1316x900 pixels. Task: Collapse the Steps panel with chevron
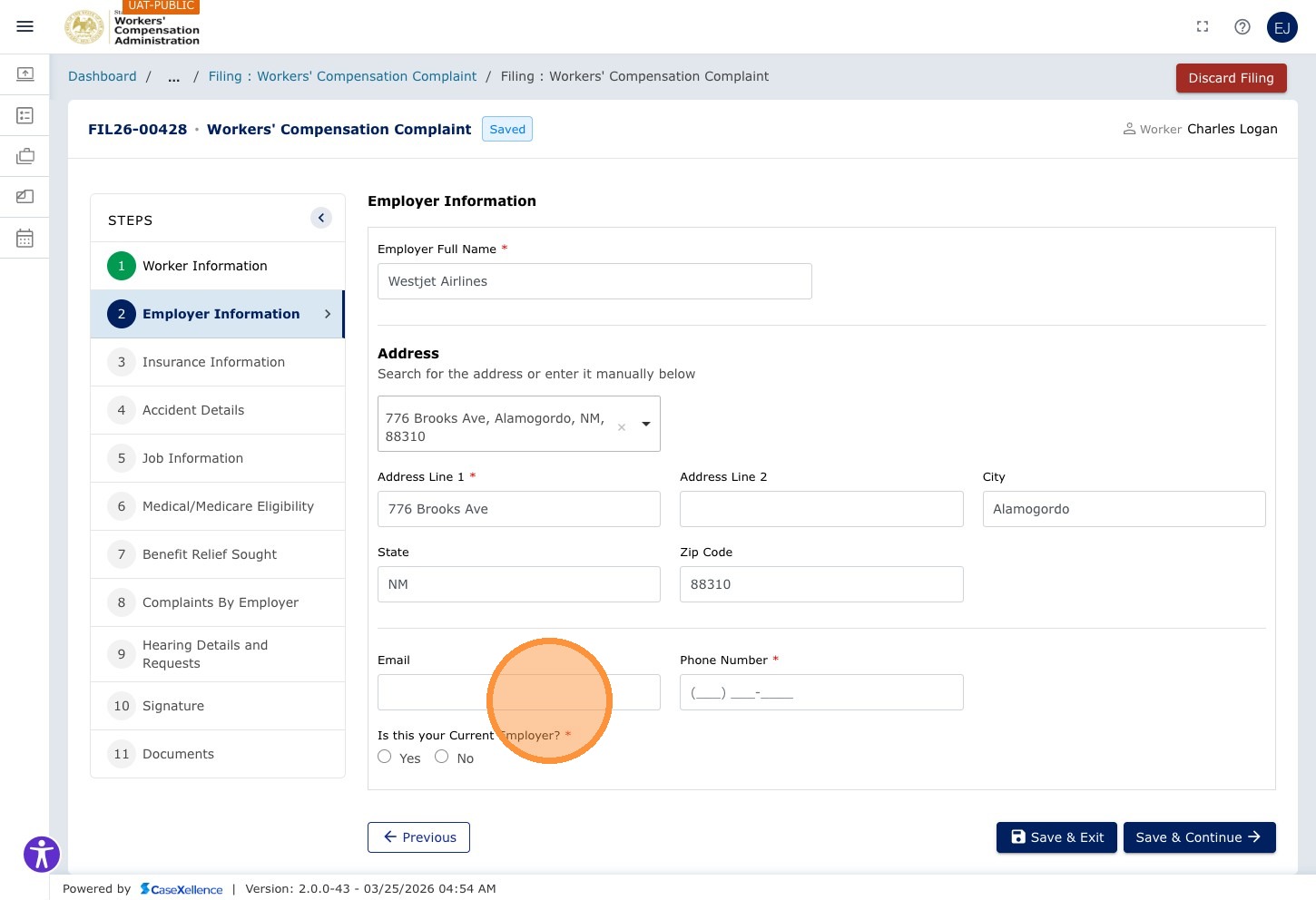pos(321,218)
